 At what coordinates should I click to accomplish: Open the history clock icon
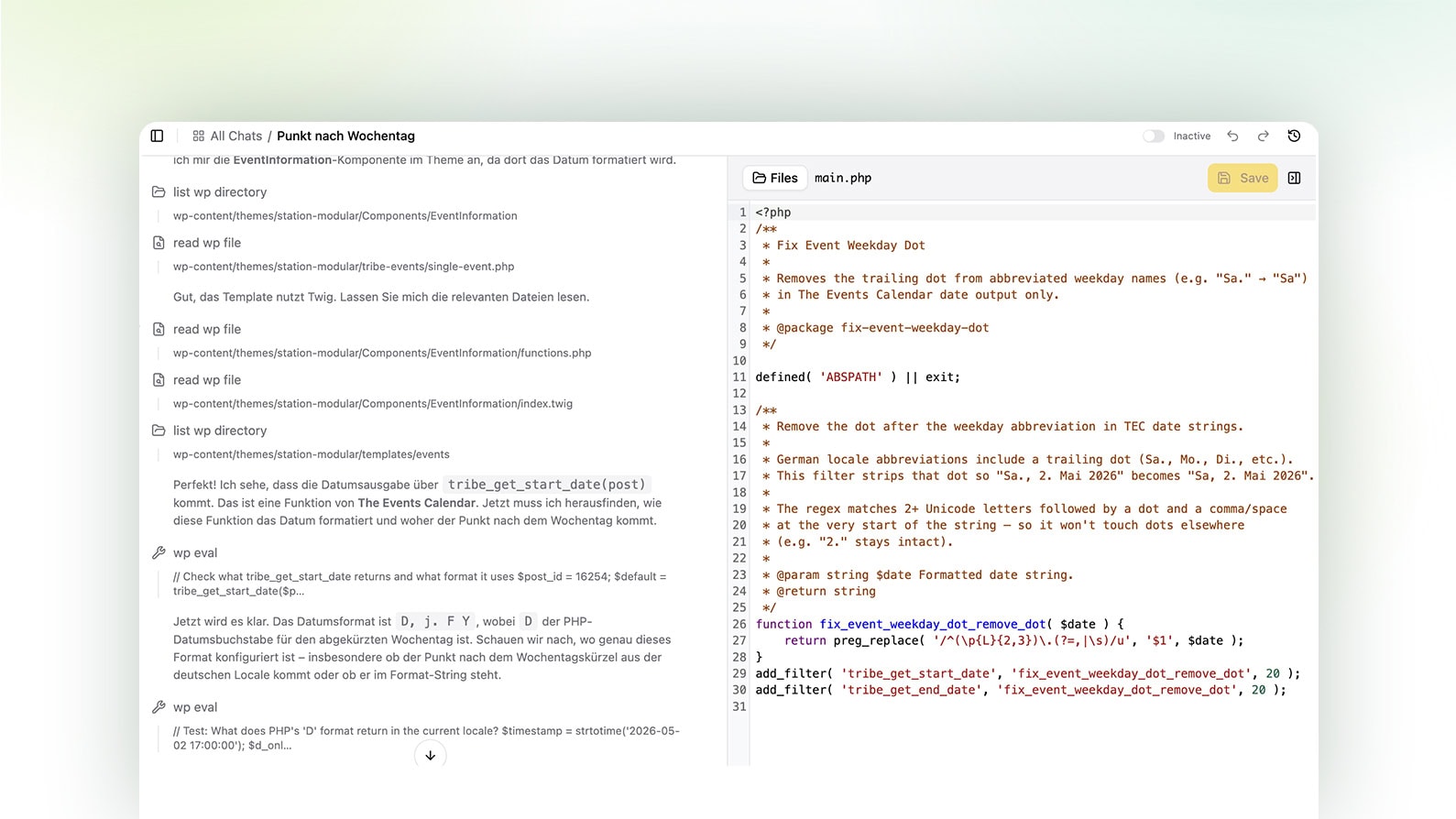[x=1294, y=136]
